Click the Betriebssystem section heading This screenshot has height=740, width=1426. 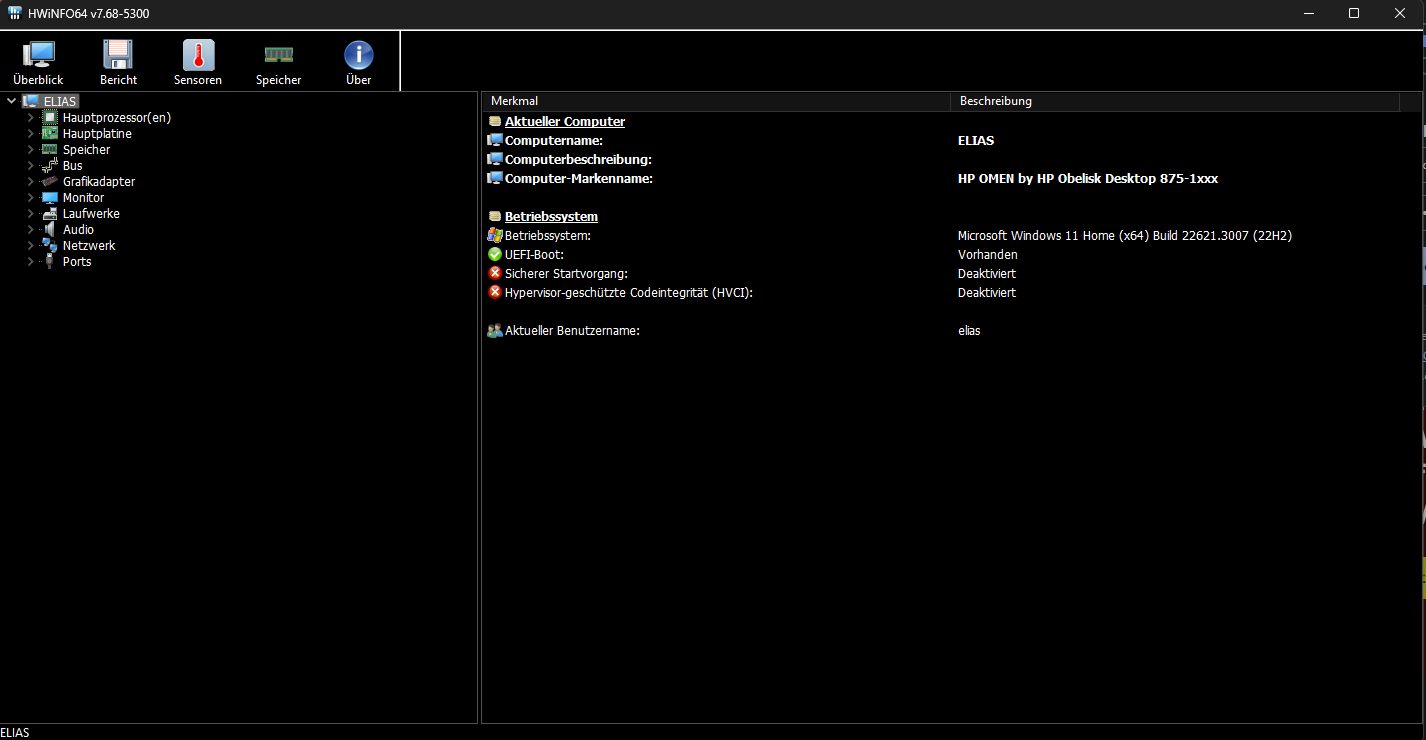click(x=551, y=216)
